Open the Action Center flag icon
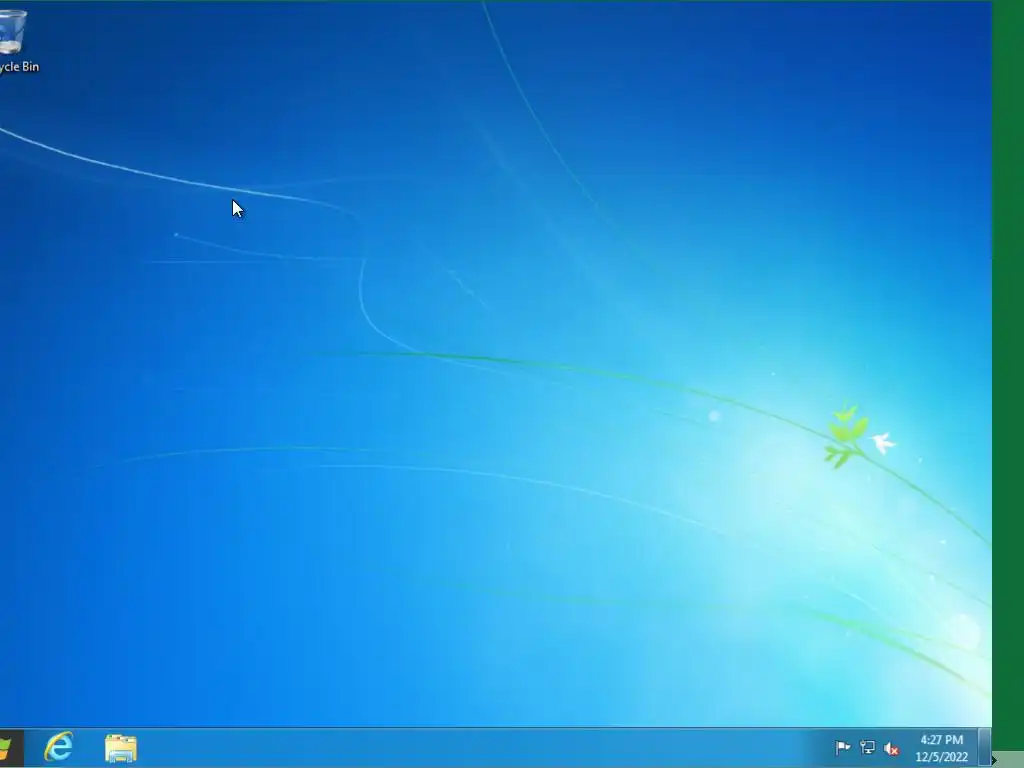This screenshot has height=768, width=1024. (x=842, y=748)
